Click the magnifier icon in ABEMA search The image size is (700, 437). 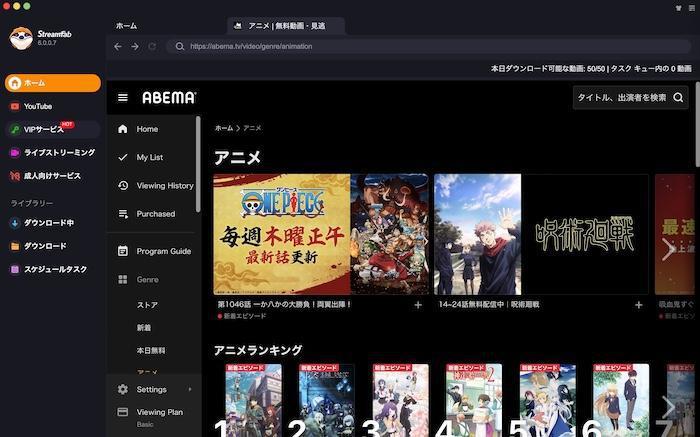coord(678,97)
